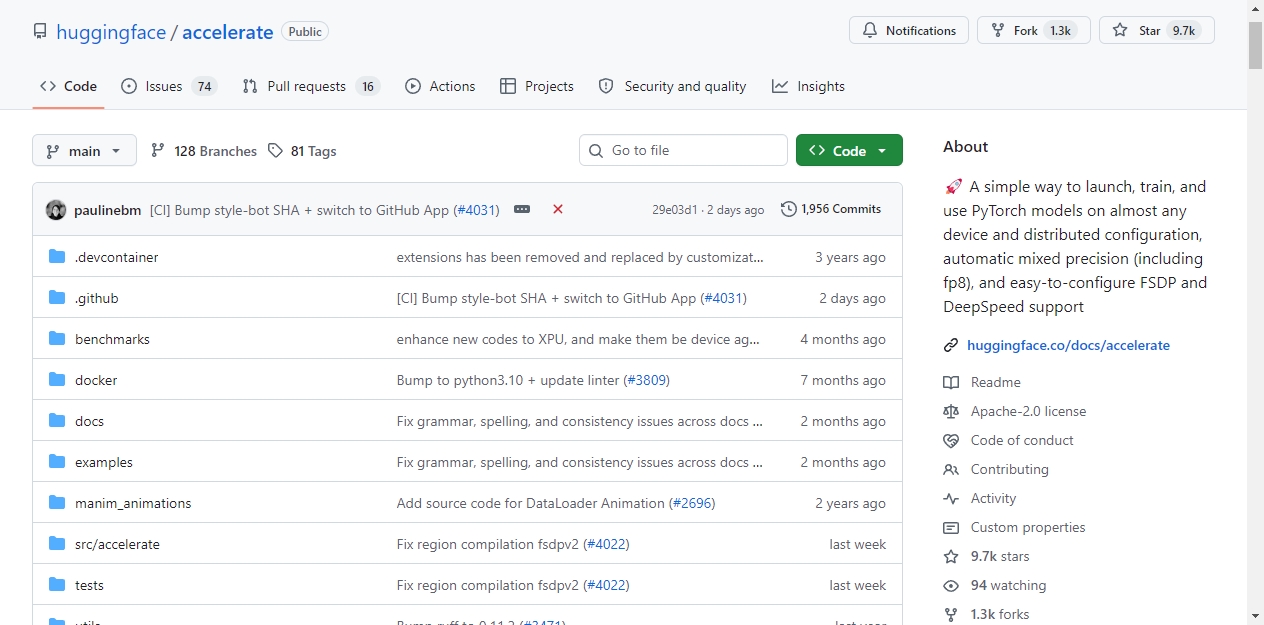The height and width of the screenshot is (625, 1264).
Task: Click the accelerate repository name link
Action: pyautogui.click(x=228, y=32)
